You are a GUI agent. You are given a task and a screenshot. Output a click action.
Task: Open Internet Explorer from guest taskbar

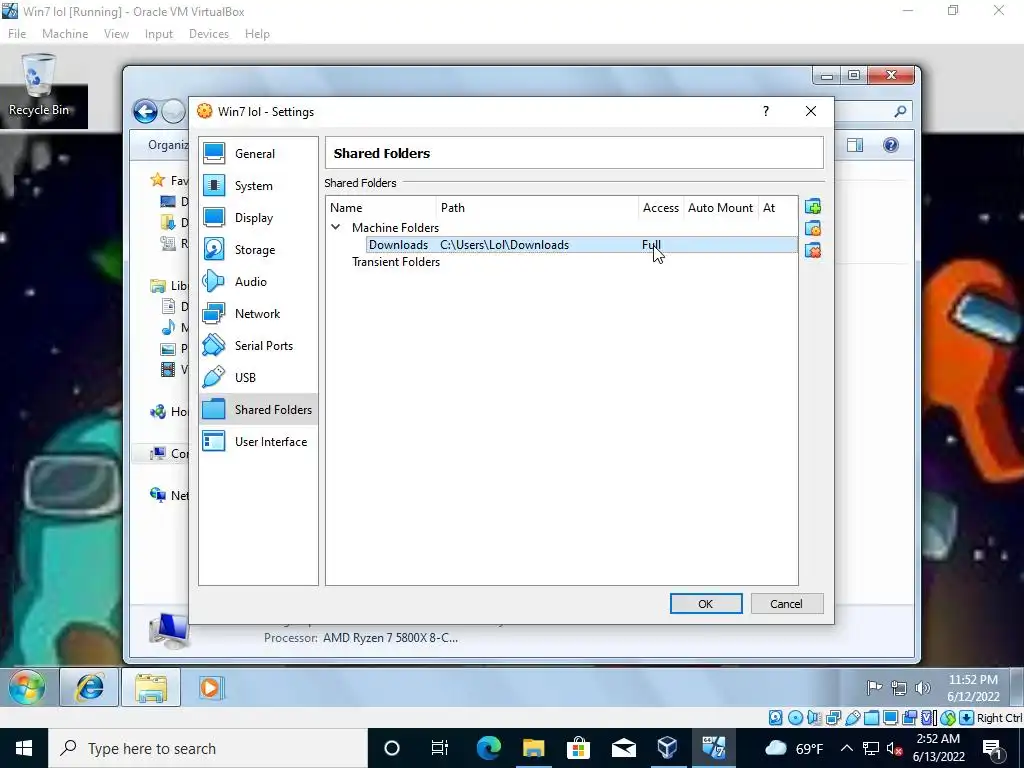(89, 687)
